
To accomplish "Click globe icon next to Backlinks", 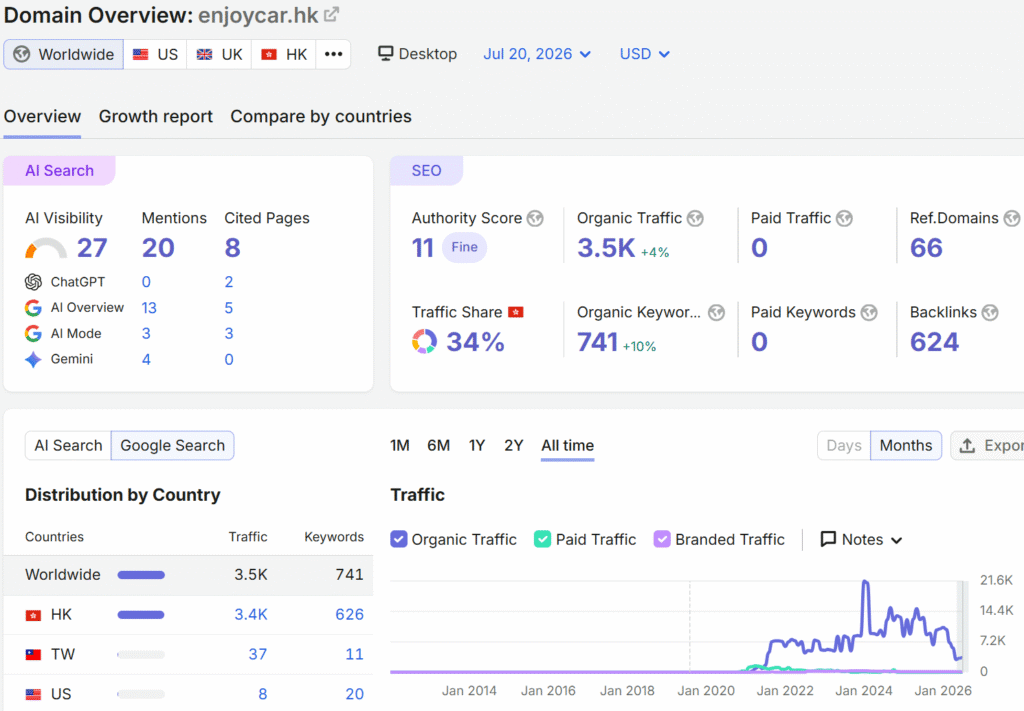I will [990, 313].
